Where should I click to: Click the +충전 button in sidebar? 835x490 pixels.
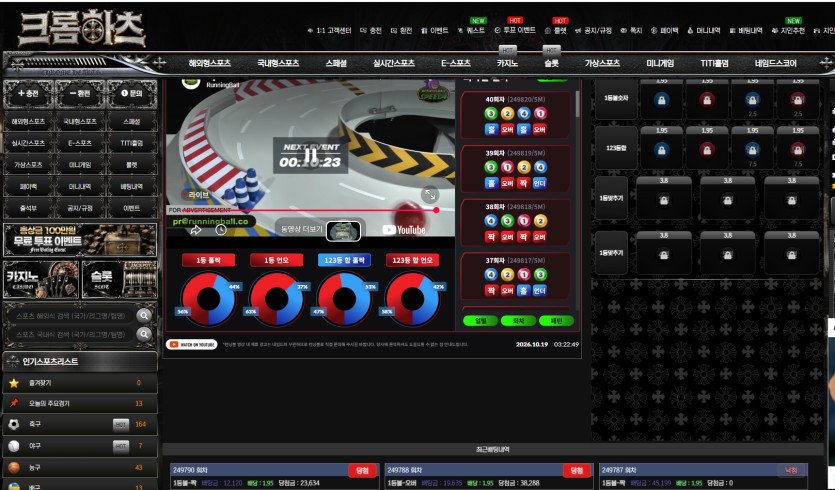pyautogui.click(x=28, y=93)
